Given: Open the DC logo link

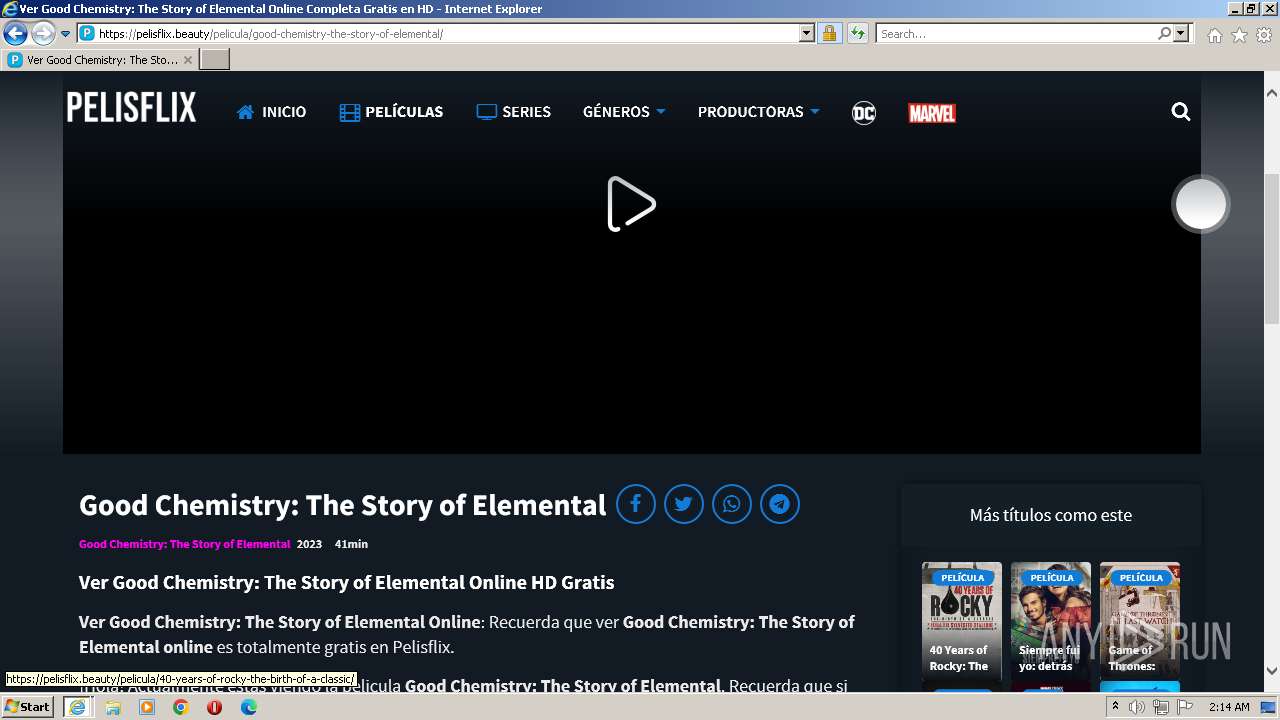Looking at the screenshot, I should click(864, 113).
